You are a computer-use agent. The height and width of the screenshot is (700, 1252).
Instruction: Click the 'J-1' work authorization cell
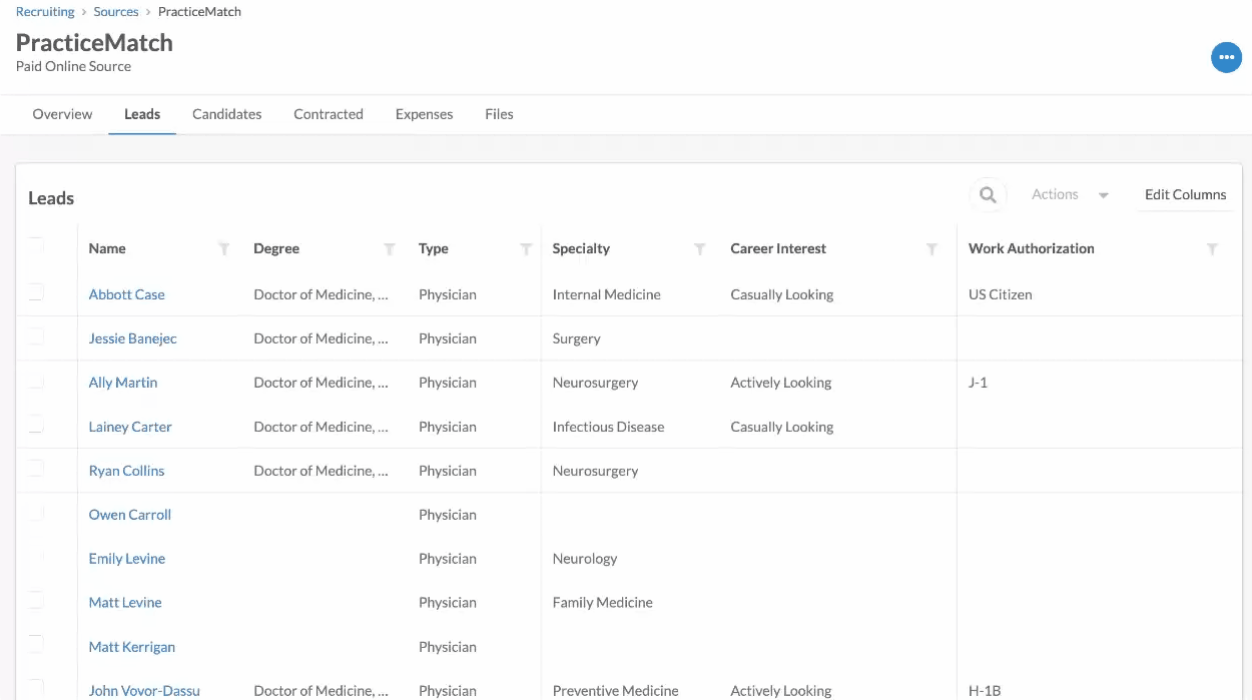coord(978,383)
